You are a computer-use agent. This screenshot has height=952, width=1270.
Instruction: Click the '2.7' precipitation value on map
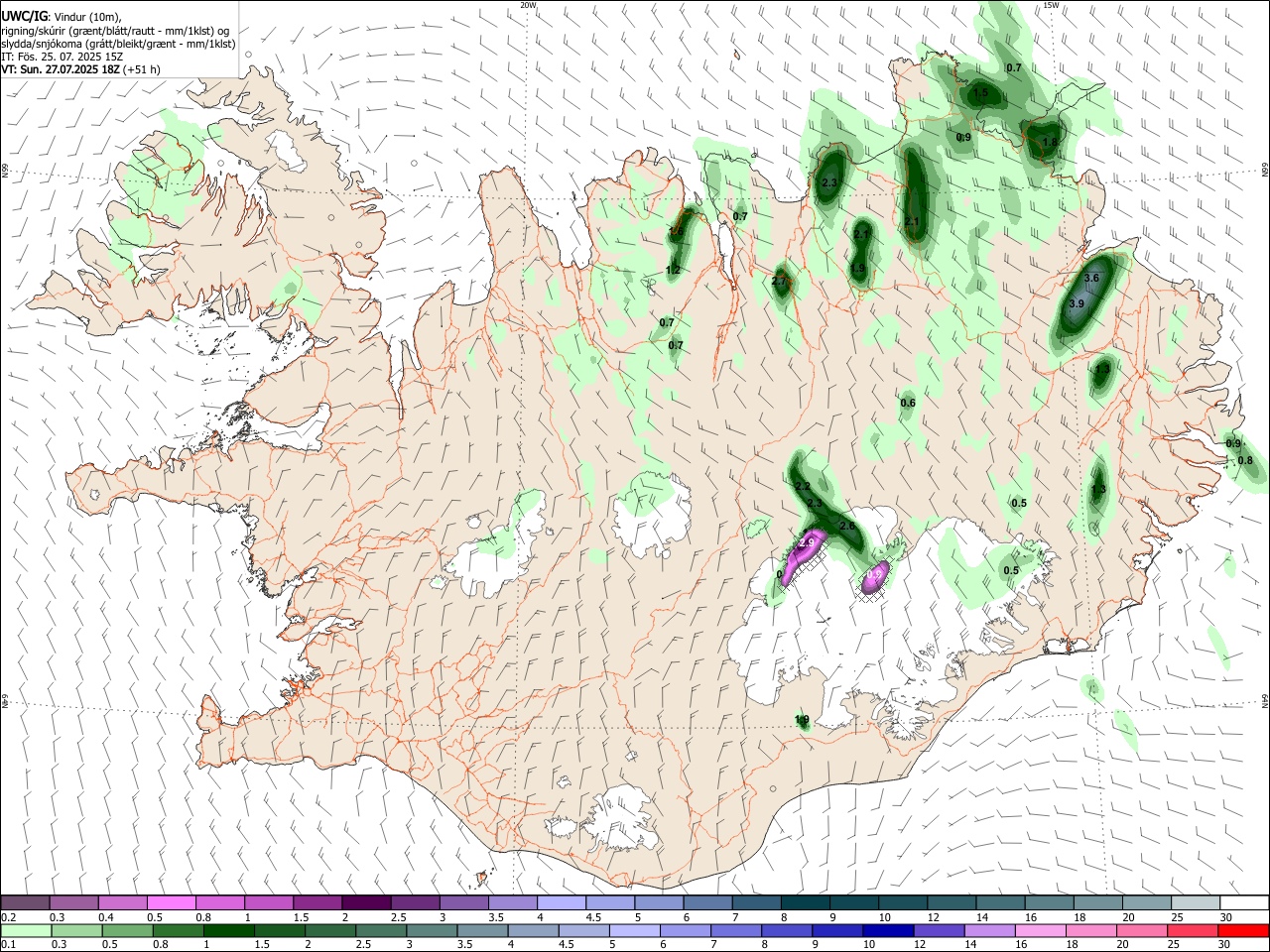point(779,282)
